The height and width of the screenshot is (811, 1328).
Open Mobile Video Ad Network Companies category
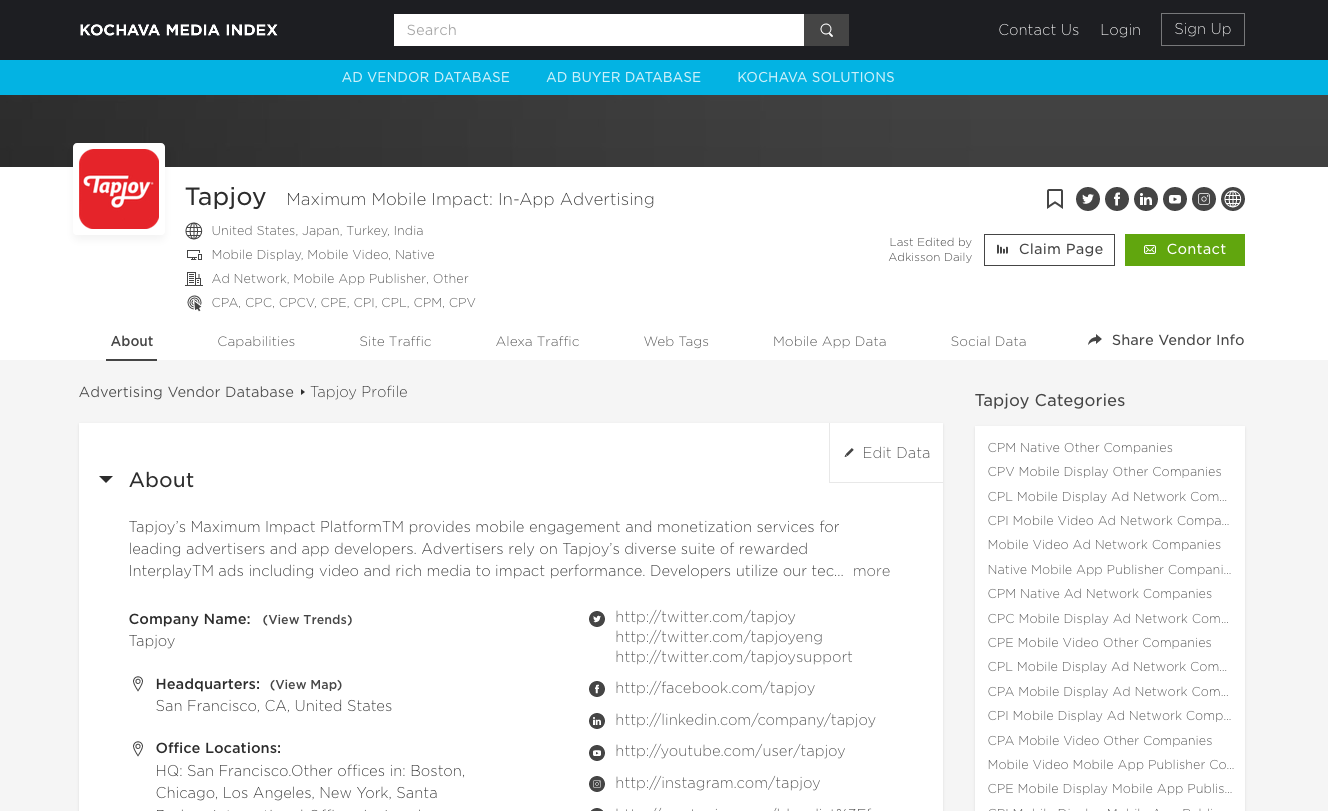click(1104, 545)
